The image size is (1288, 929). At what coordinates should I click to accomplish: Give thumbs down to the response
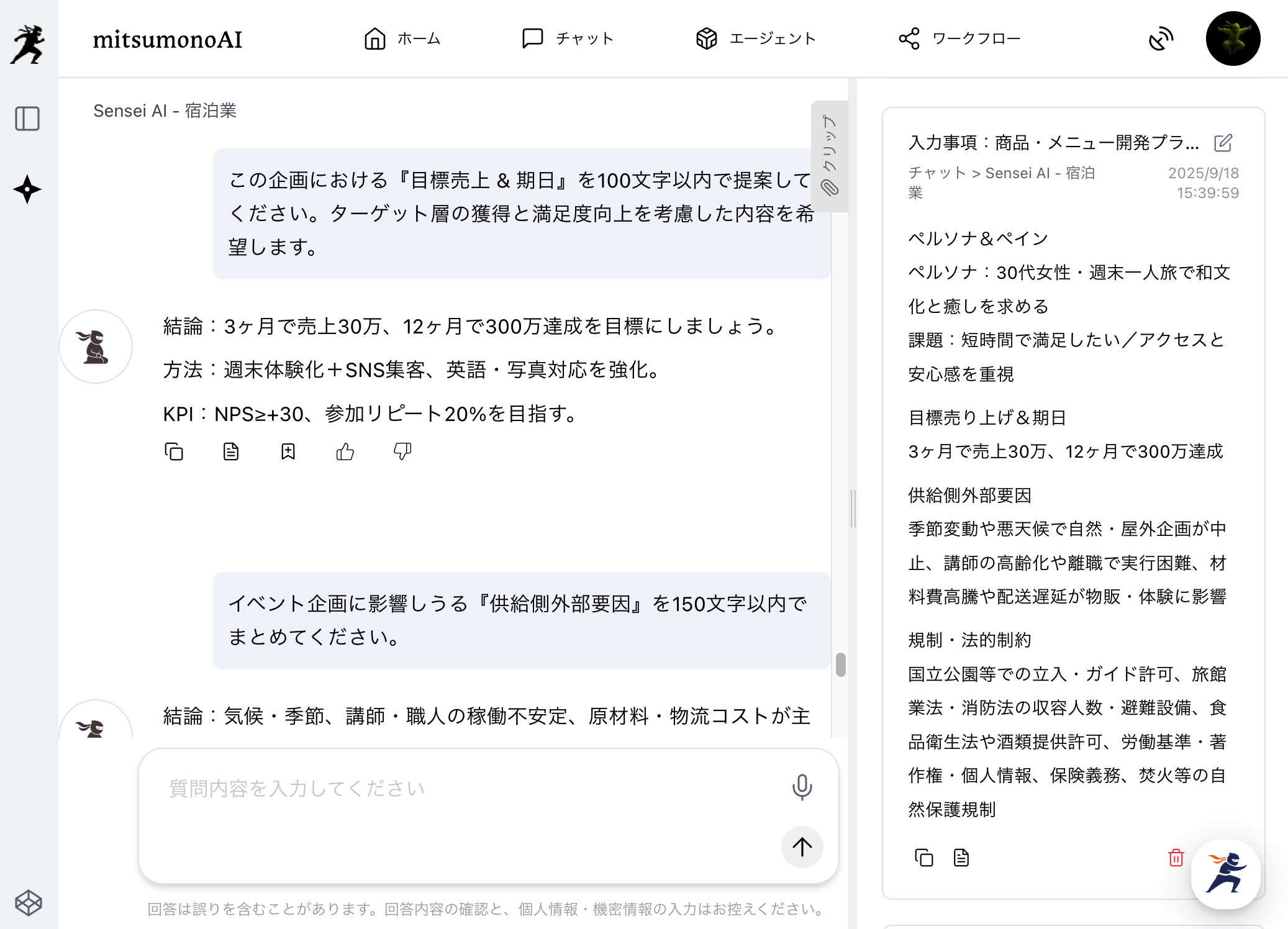[402, 451]
